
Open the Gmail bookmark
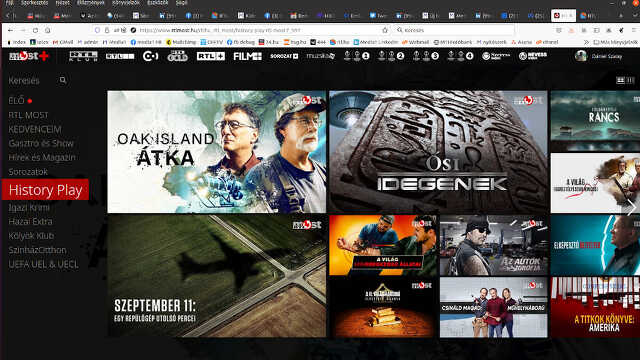tap(63, 42)
